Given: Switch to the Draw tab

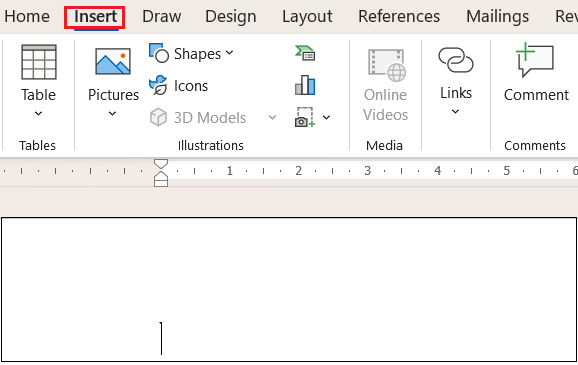Looking at the screenshot, I should pos(161,17).
